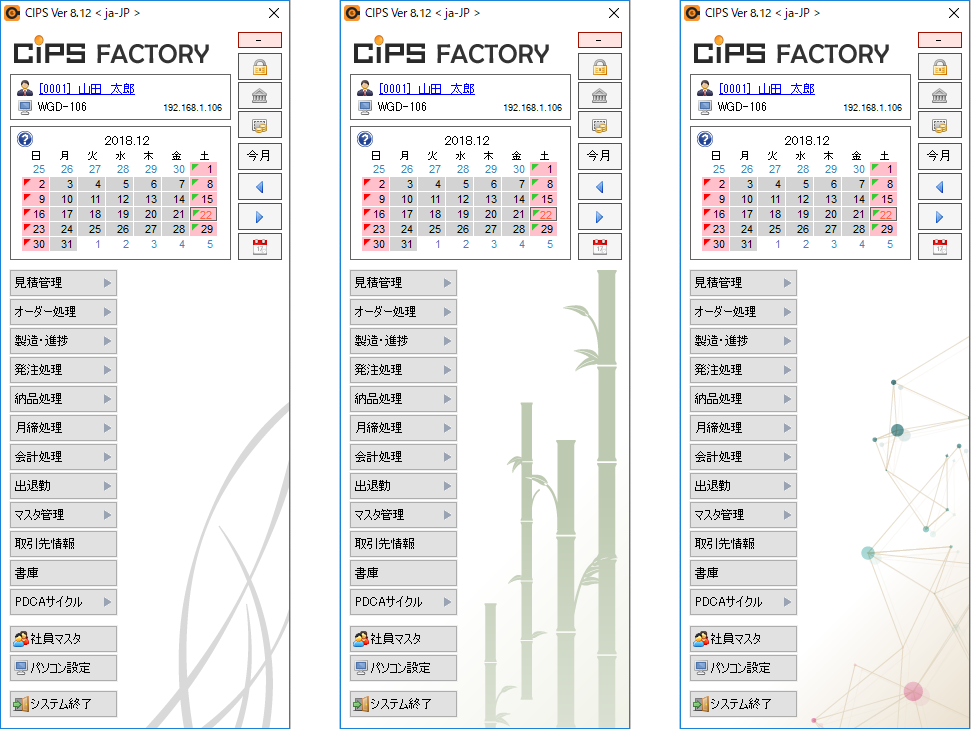Click システム終了 in swirl-background window

click(63, 704)
